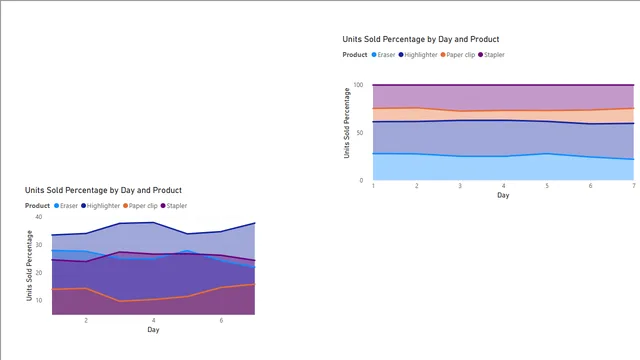Select Highlighter legend marker in the lower-left area chart
Viewport: 640px width, 360px height.
pyautogui.click(x=83, y=206)
